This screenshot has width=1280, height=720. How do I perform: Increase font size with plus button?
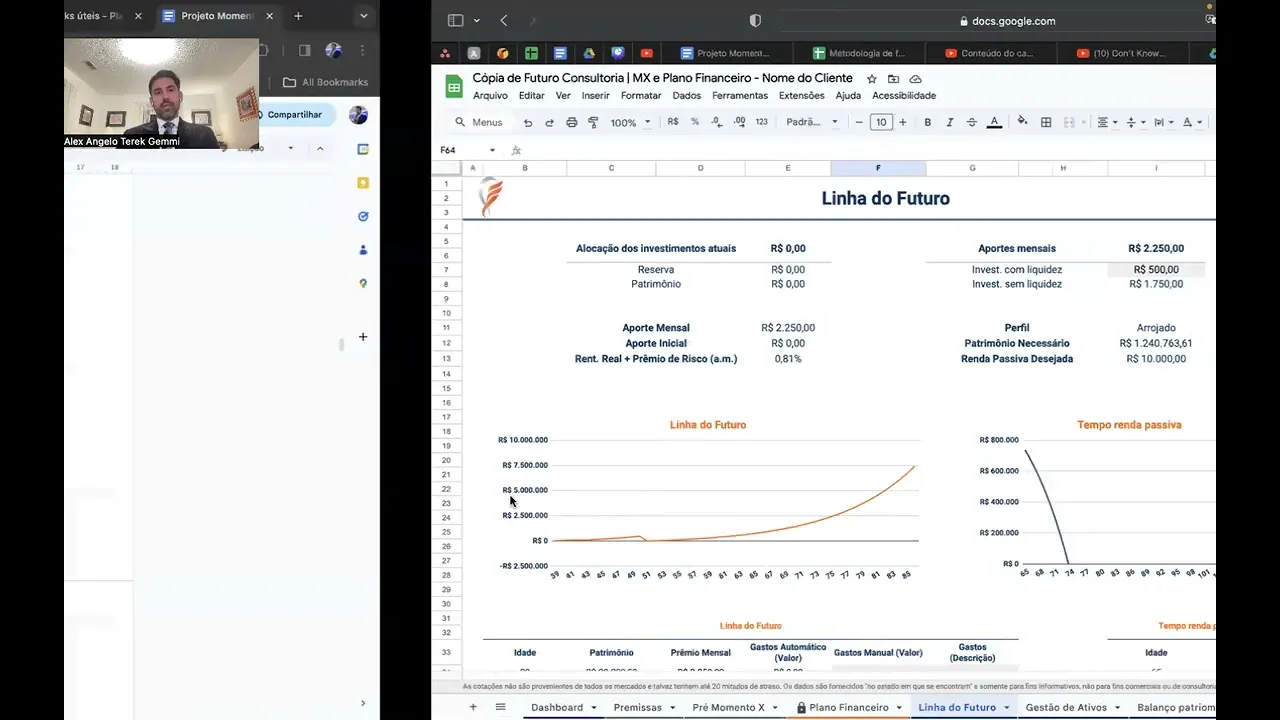pyautogui.click(x=903, y=122)
